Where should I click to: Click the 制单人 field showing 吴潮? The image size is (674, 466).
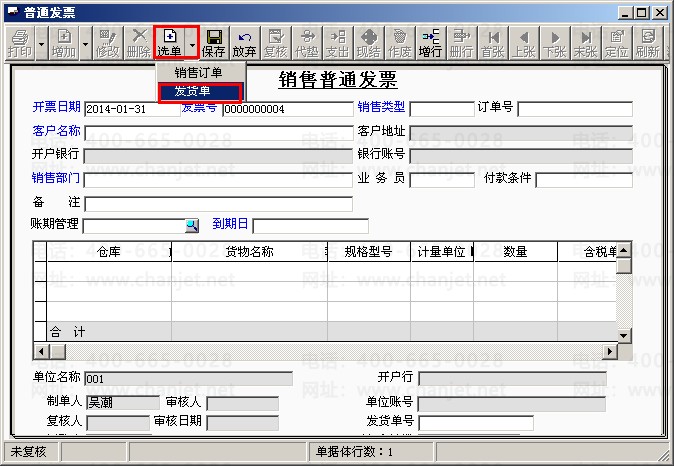point(123,403)
